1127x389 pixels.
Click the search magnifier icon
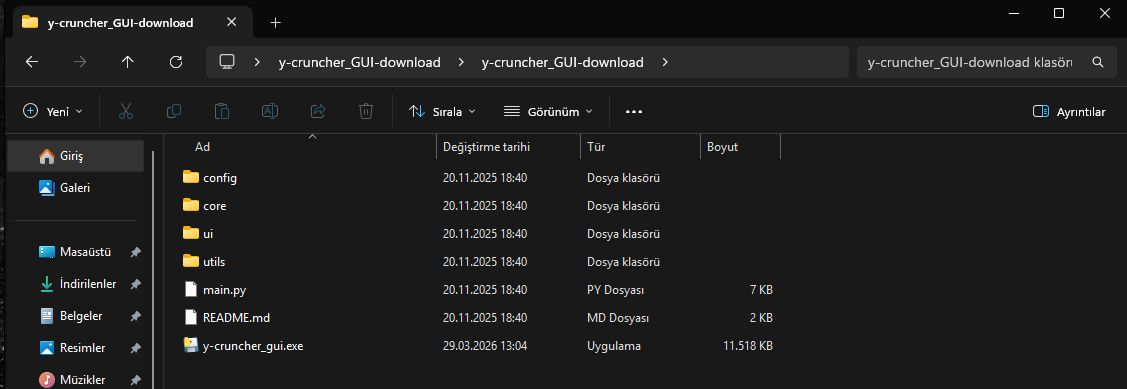click(x=1098, y=62)
